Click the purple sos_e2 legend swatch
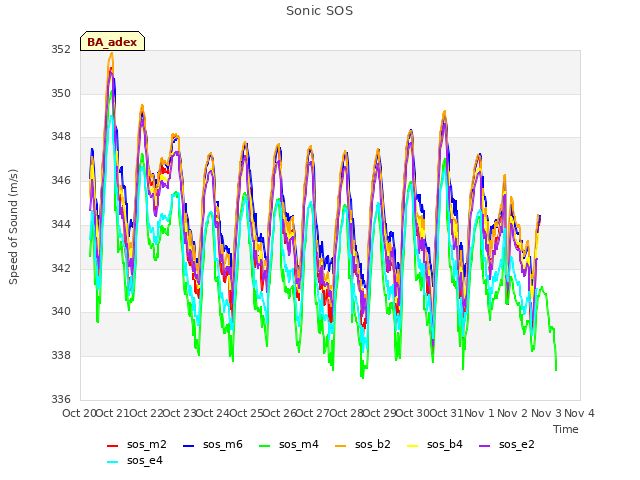The height and width of the screenshot is (480, 640). click(484, 446)
